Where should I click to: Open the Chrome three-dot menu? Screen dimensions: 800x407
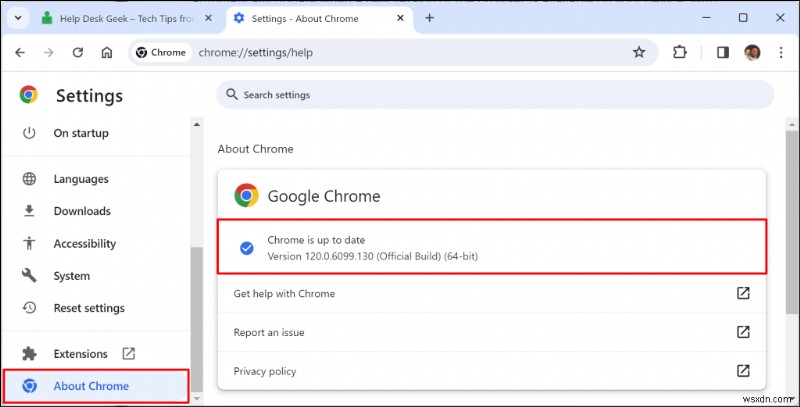click(781, 52)
